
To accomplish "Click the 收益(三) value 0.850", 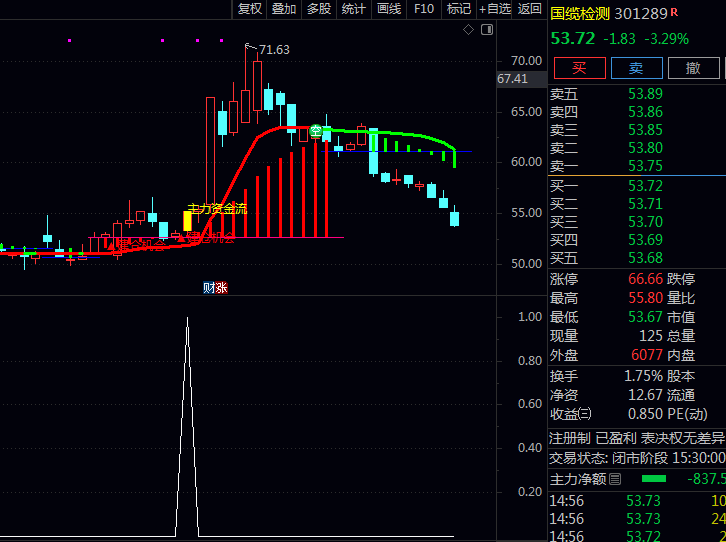I will coord(645,414).
